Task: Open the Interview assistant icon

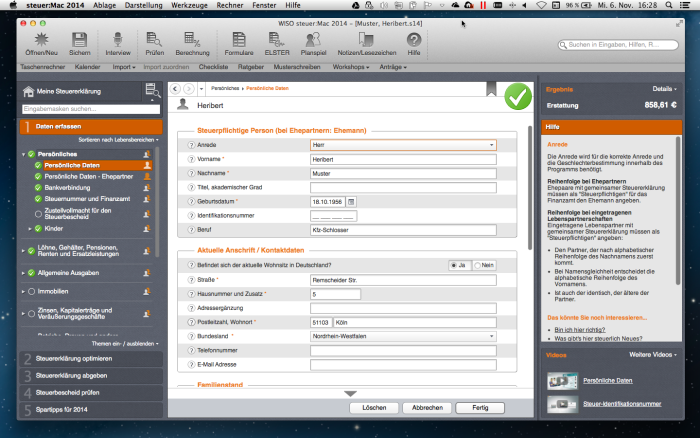Action: click(118, 39)
